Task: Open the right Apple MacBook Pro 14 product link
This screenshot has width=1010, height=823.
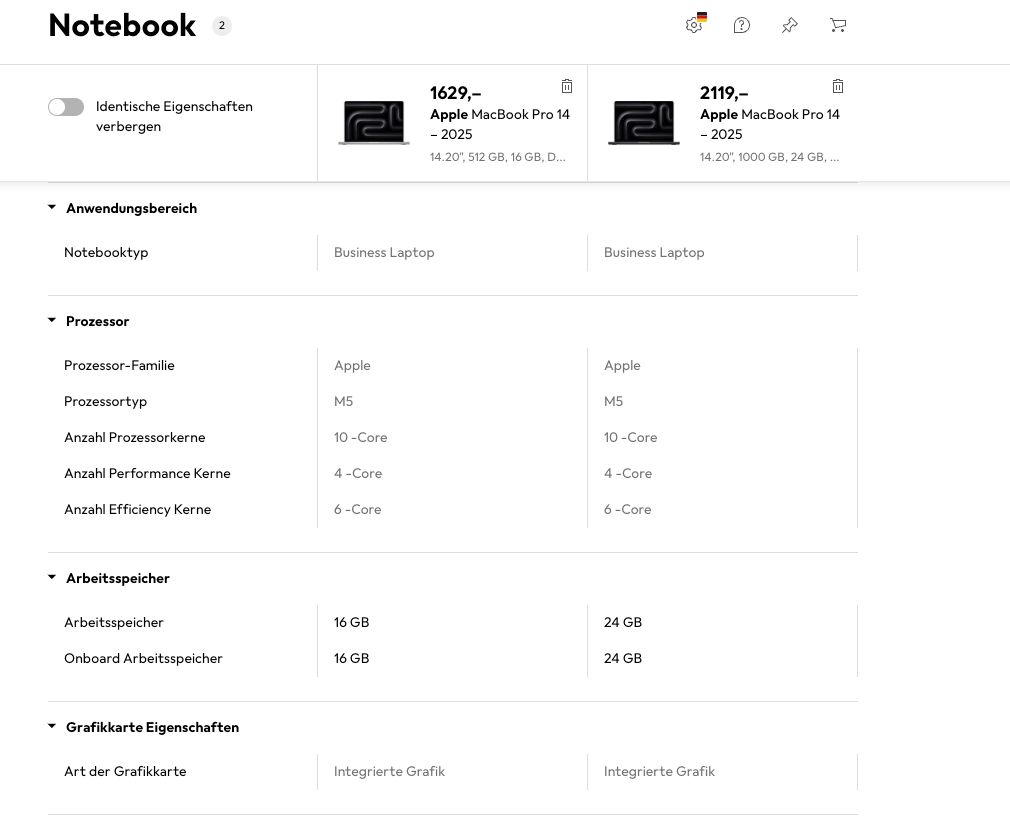Action: pyautogui.click(x=770, y=124)
